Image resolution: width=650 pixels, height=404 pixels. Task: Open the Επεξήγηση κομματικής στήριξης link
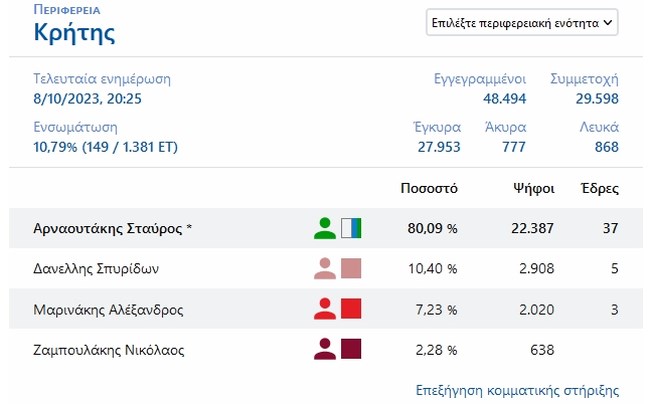(517, 390)
